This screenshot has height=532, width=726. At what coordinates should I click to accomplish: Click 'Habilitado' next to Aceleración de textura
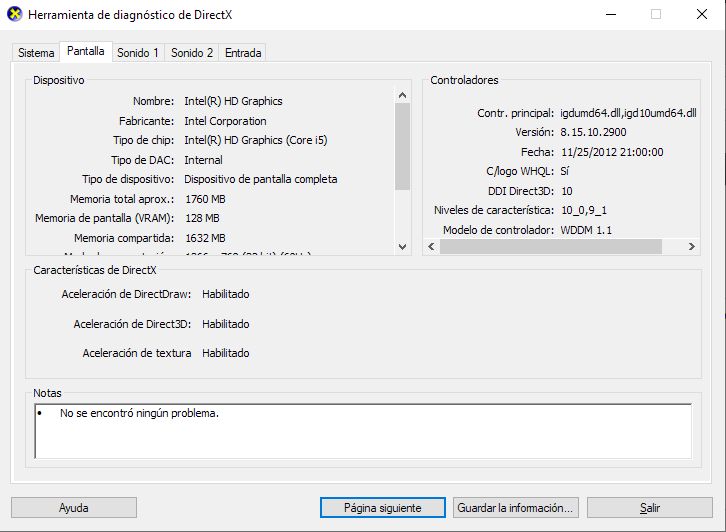pyautogui.click(x=225, y=353)
